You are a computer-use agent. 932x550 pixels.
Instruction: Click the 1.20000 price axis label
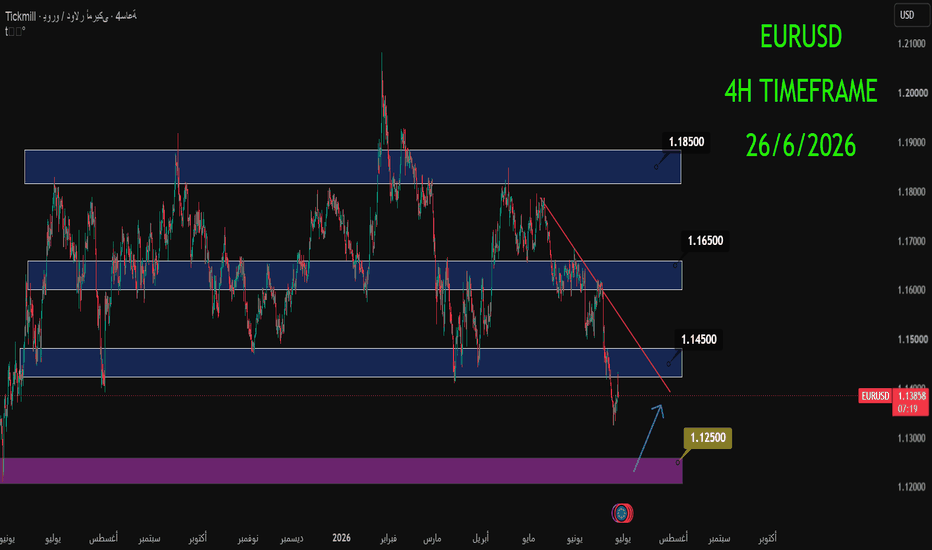tap(911, 93)
